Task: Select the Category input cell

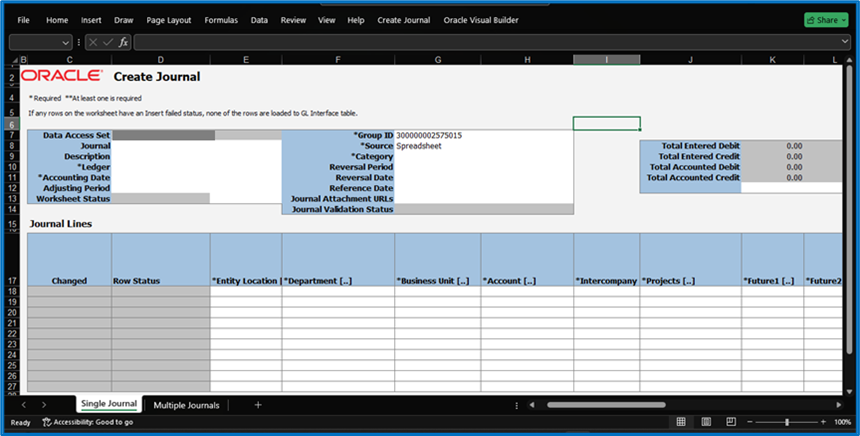Action: [x=484, y=157]
